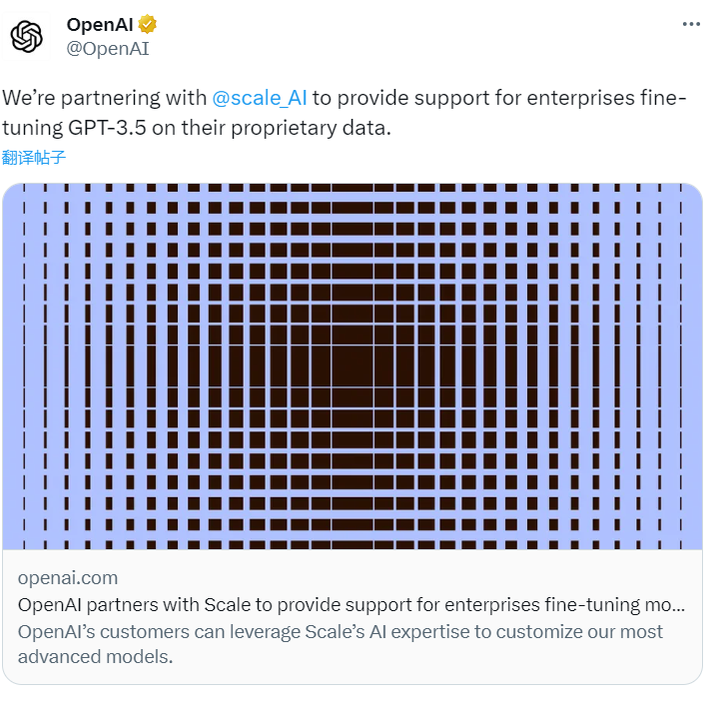
Task: Open the OpenAI logo profile avatar
Action: pos(26,37)
